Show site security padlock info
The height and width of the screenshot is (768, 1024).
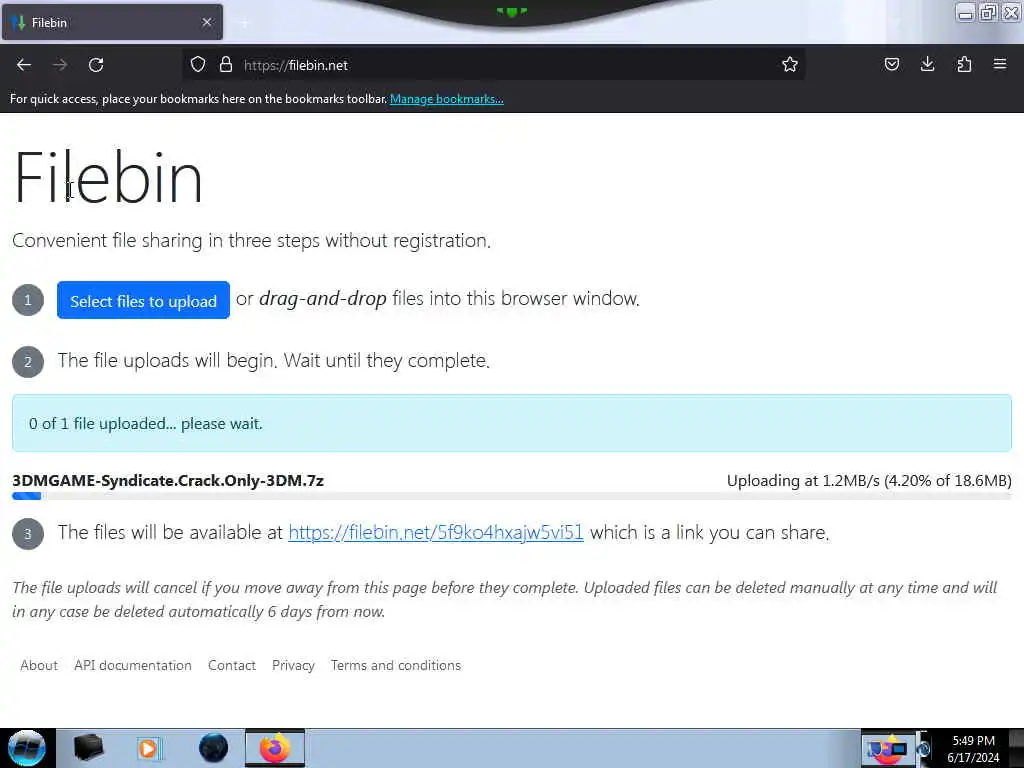[226, 65]
